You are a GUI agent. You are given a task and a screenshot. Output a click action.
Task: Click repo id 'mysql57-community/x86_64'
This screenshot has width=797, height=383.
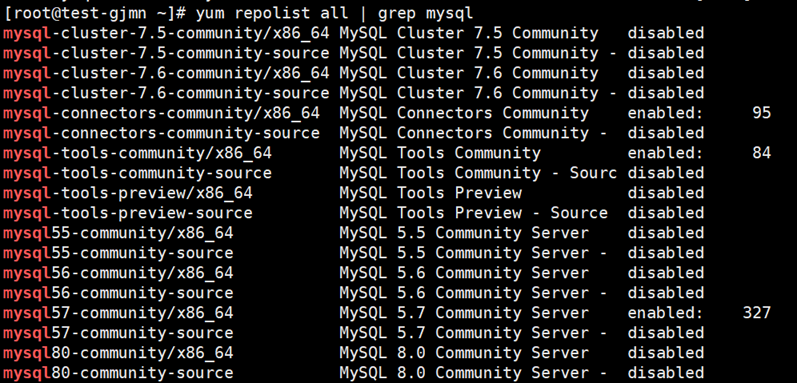point(118,313)
